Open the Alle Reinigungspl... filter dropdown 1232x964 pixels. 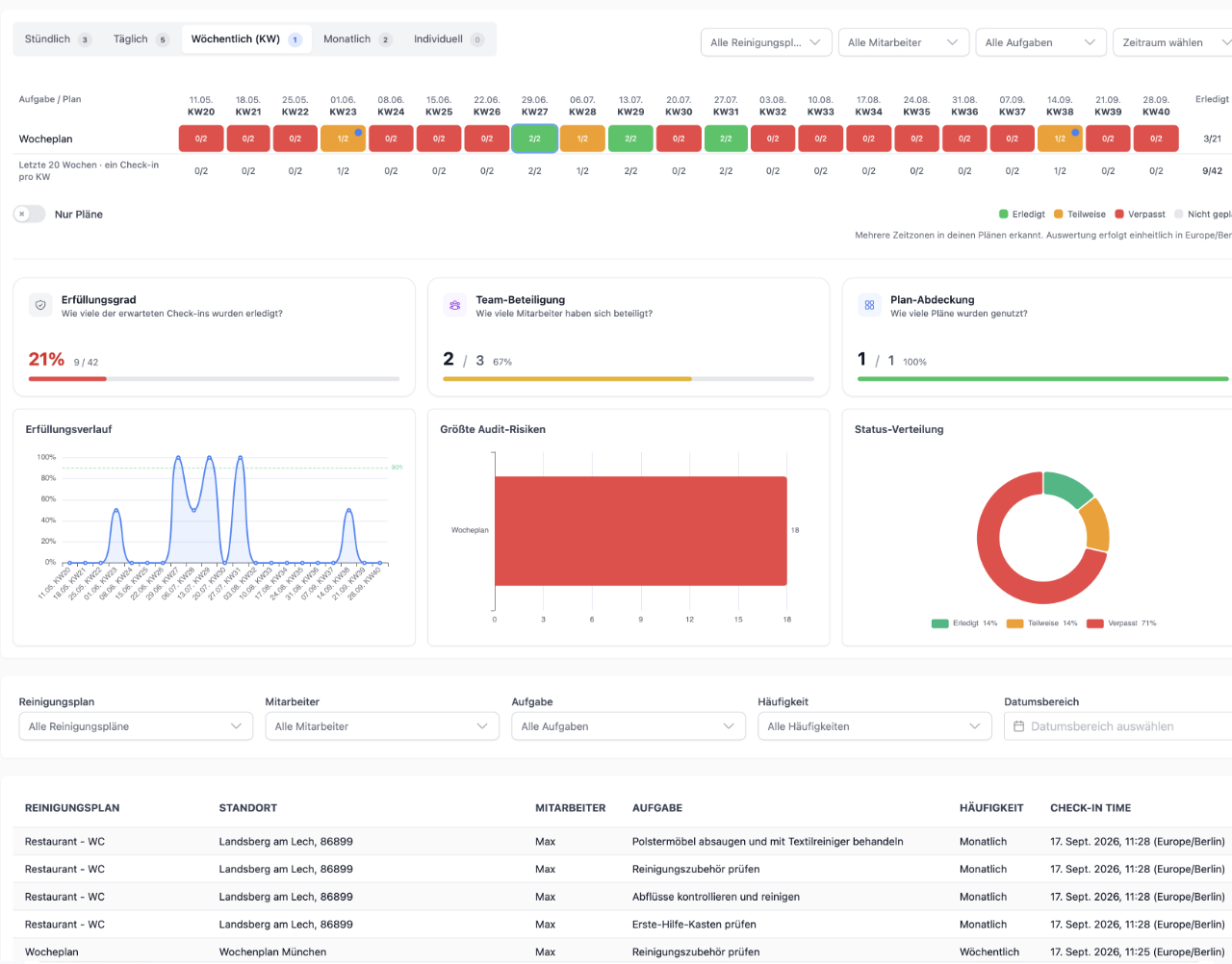766,42
